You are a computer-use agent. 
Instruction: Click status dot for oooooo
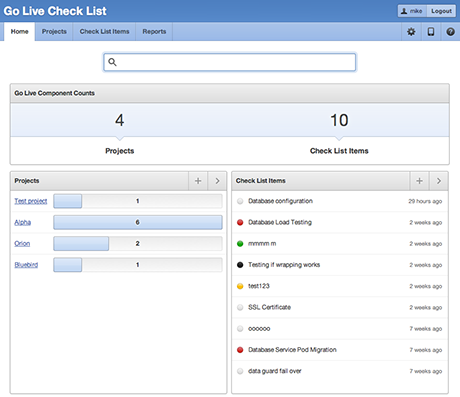click(x=240, y=329)
